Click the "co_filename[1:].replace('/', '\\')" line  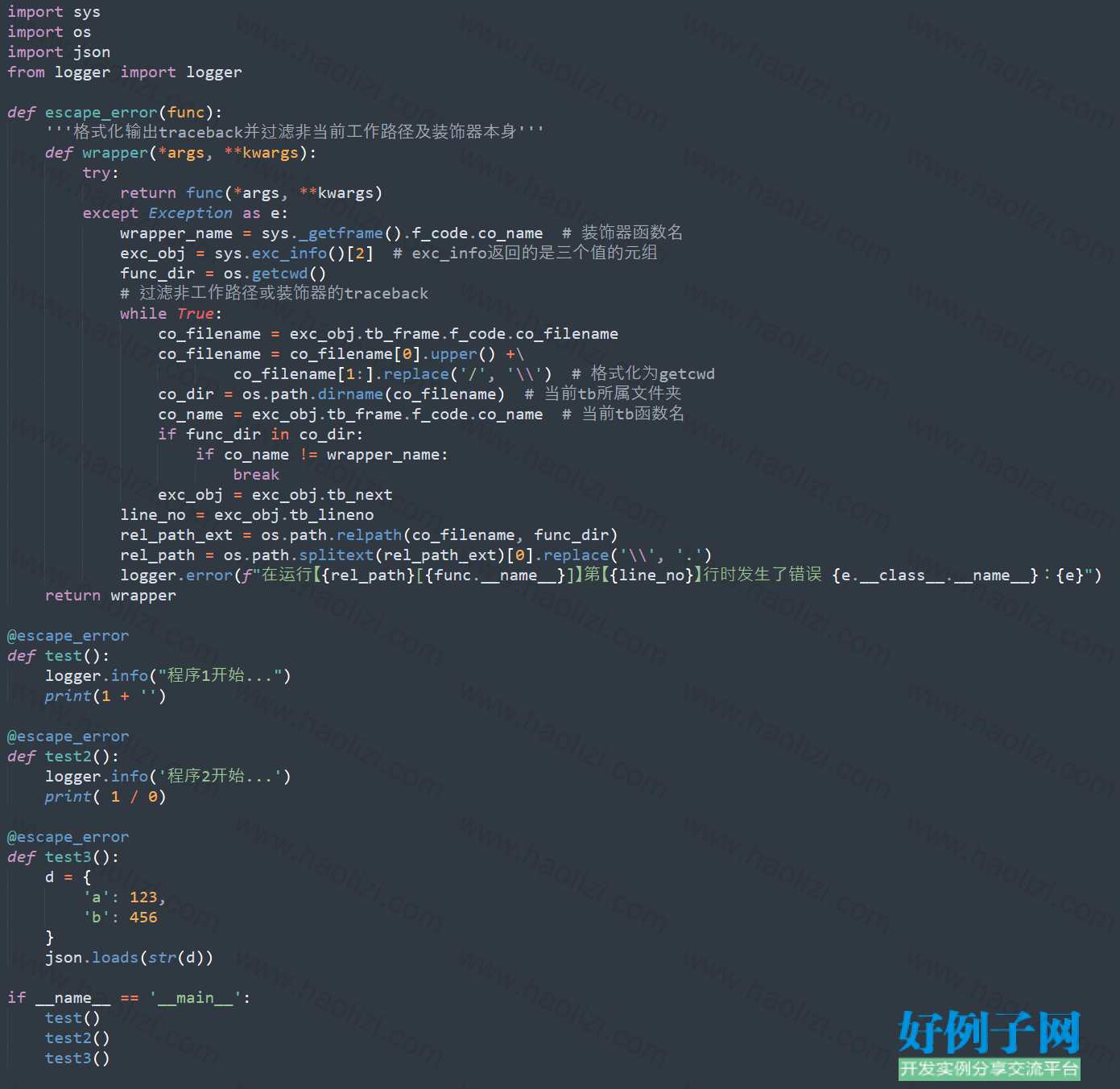point(474,374)
